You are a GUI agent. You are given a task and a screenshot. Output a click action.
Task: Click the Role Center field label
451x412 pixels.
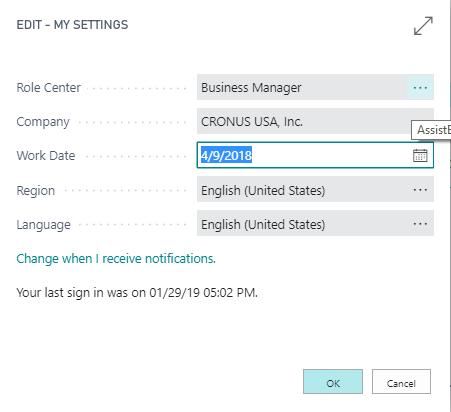(x=49, y=88)
